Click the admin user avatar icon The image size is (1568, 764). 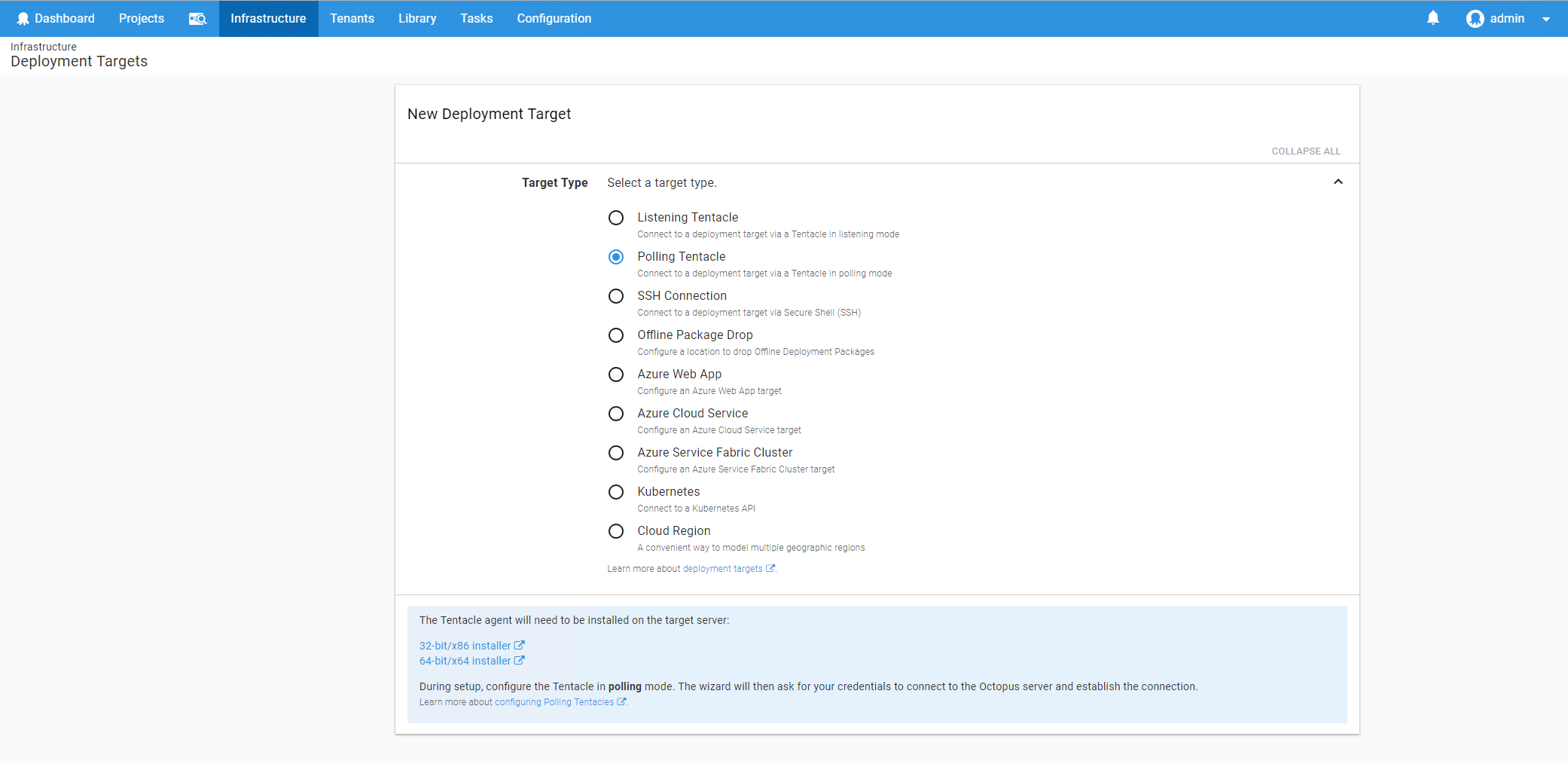pos(1475,19)
